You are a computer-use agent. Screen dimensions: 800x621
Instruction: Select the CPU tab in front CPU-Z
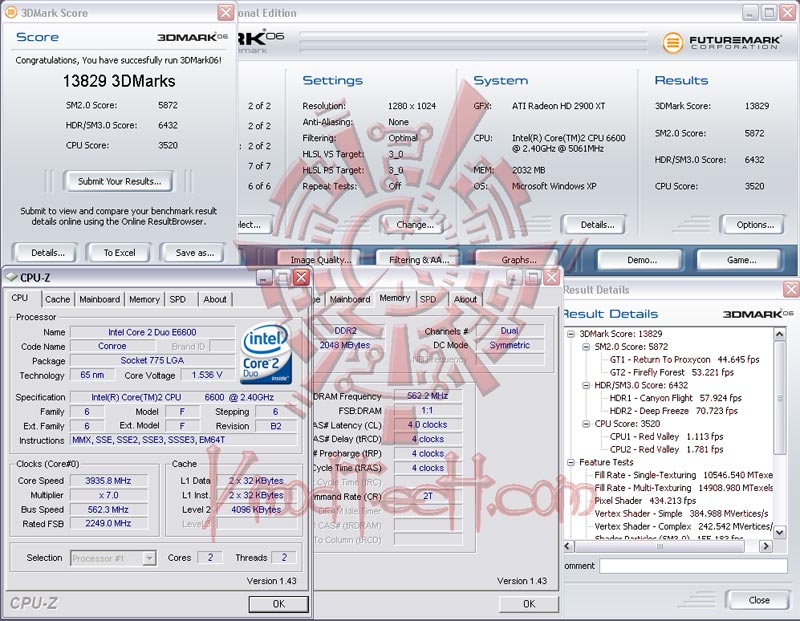coord(20,298)
